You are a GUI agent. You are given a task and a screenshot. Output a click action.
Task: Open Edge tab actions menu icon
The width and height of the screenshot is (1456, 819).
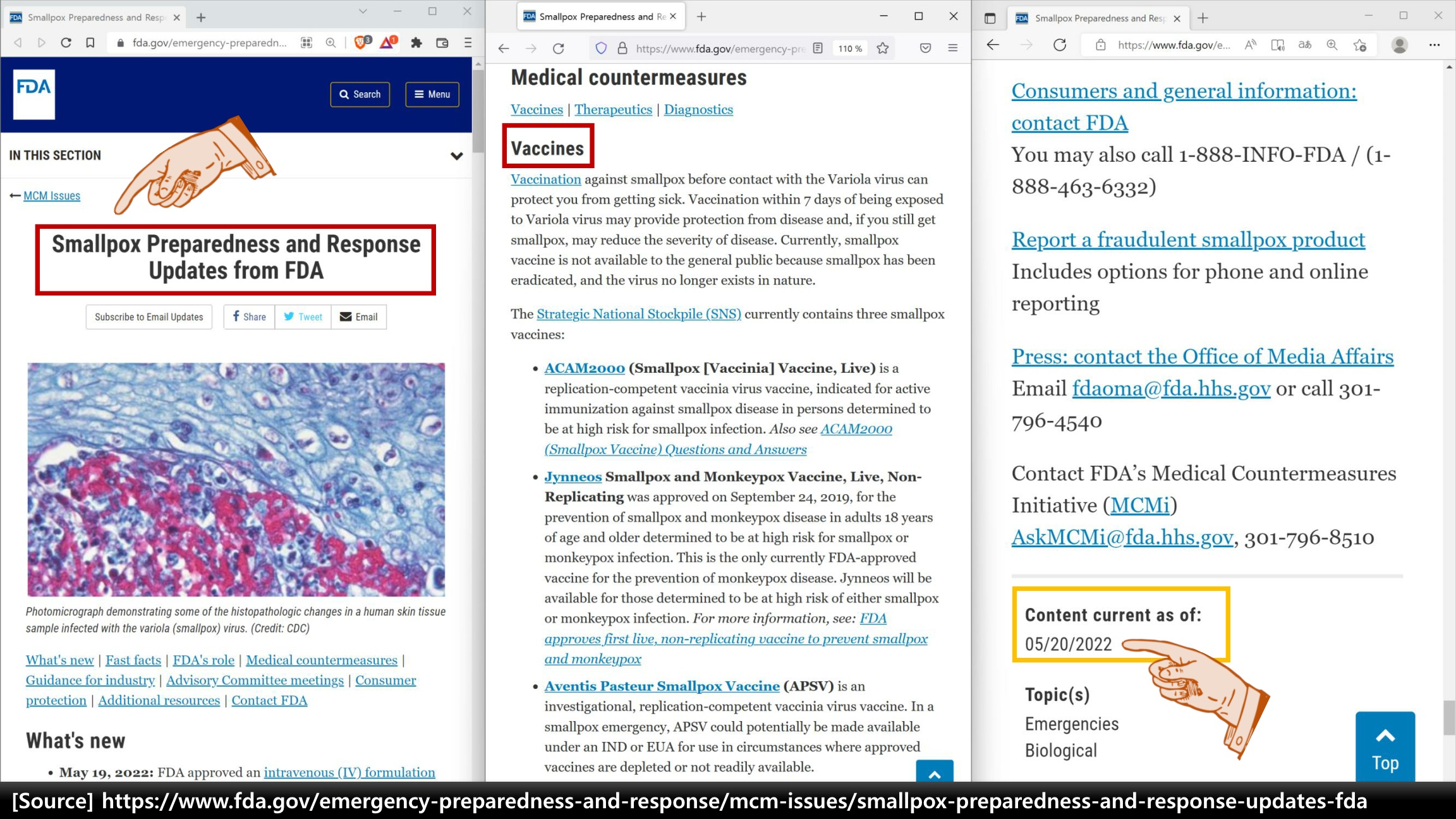(x=990, y=18)
